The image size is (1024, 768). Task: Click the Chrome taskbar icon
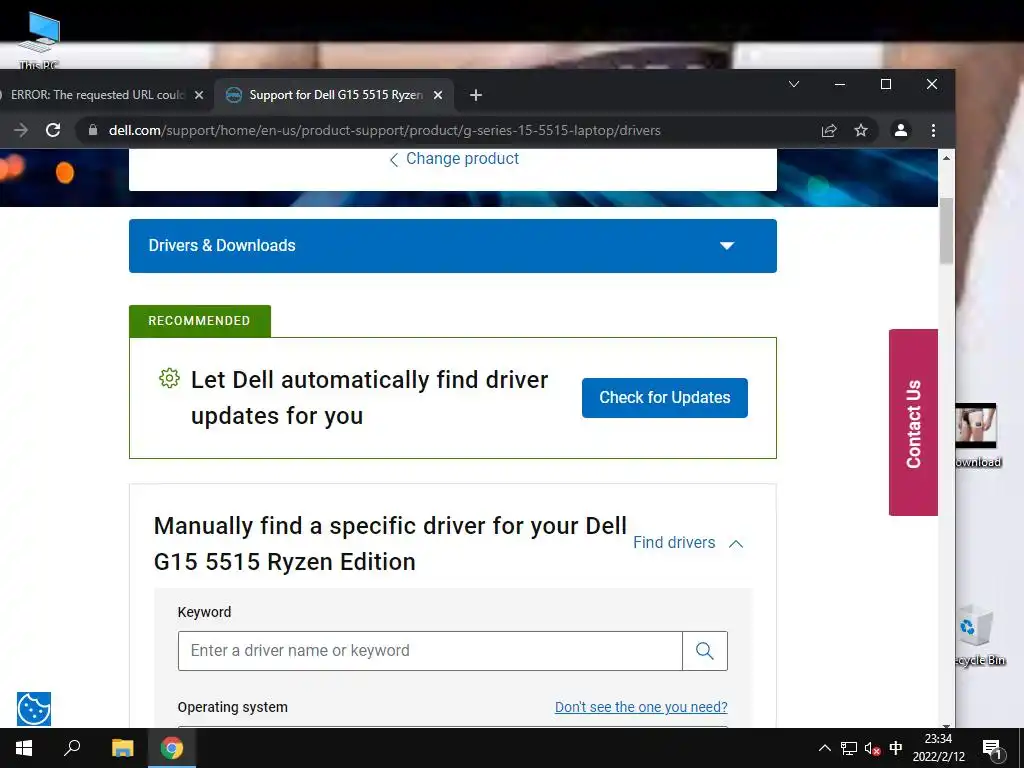click(x=172, y=748)
